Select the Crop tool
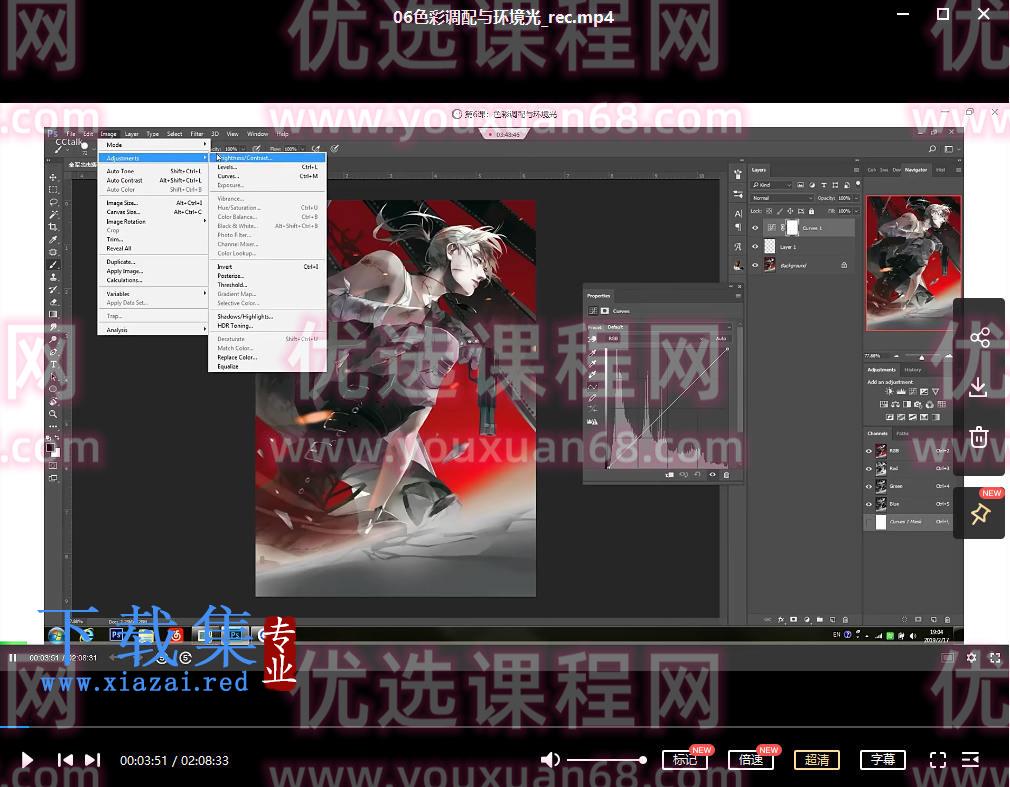The width and height of the screenshot is (1010, 787). click(53, 227)
